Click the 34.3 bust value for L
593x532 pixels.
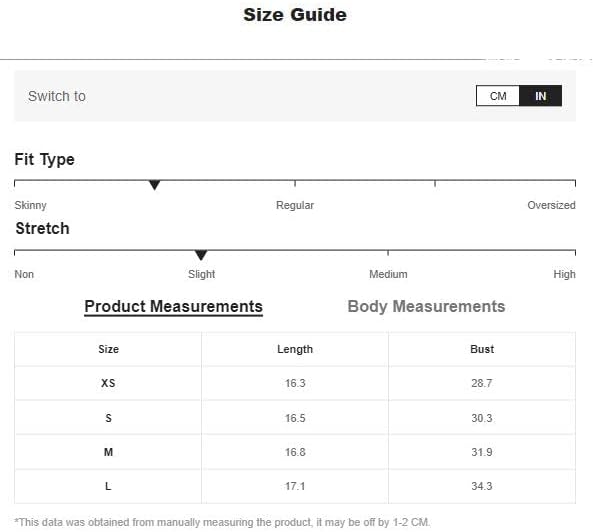(482, 486)
